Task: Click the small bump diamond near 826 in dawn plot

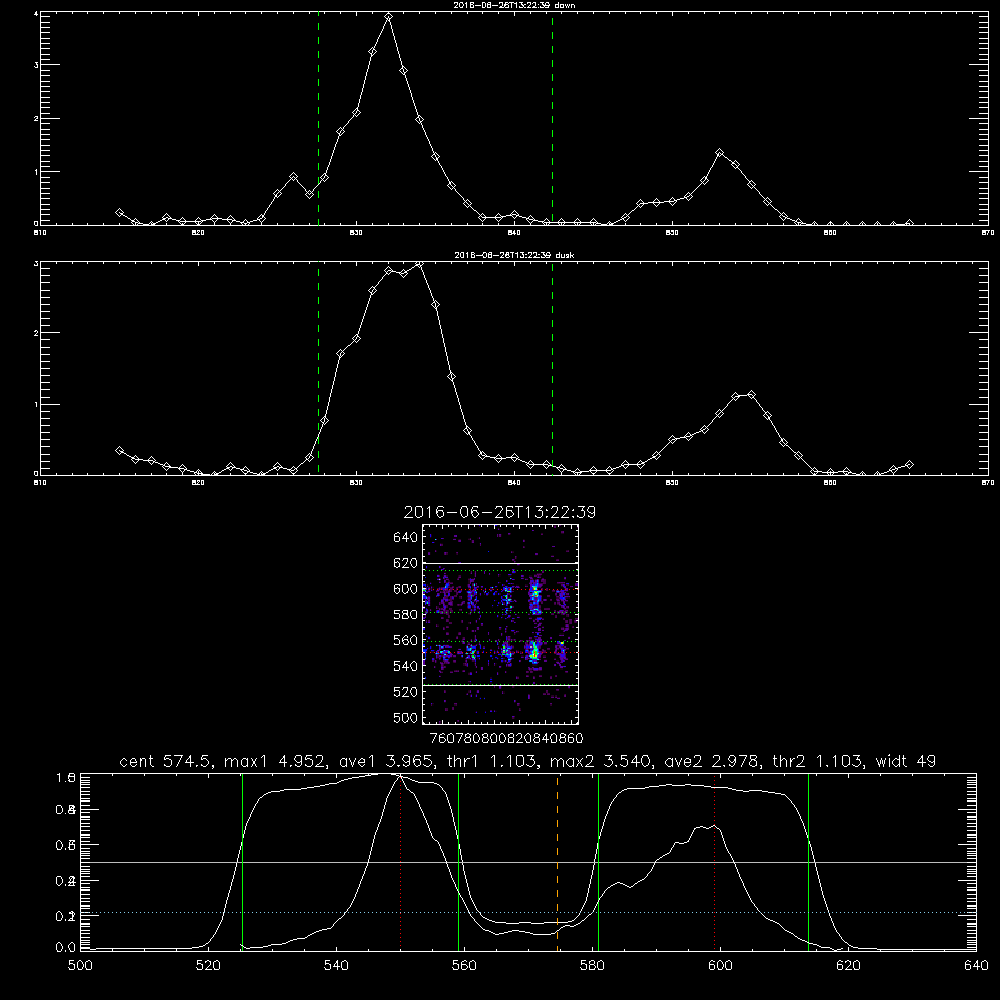Action: 293,177
